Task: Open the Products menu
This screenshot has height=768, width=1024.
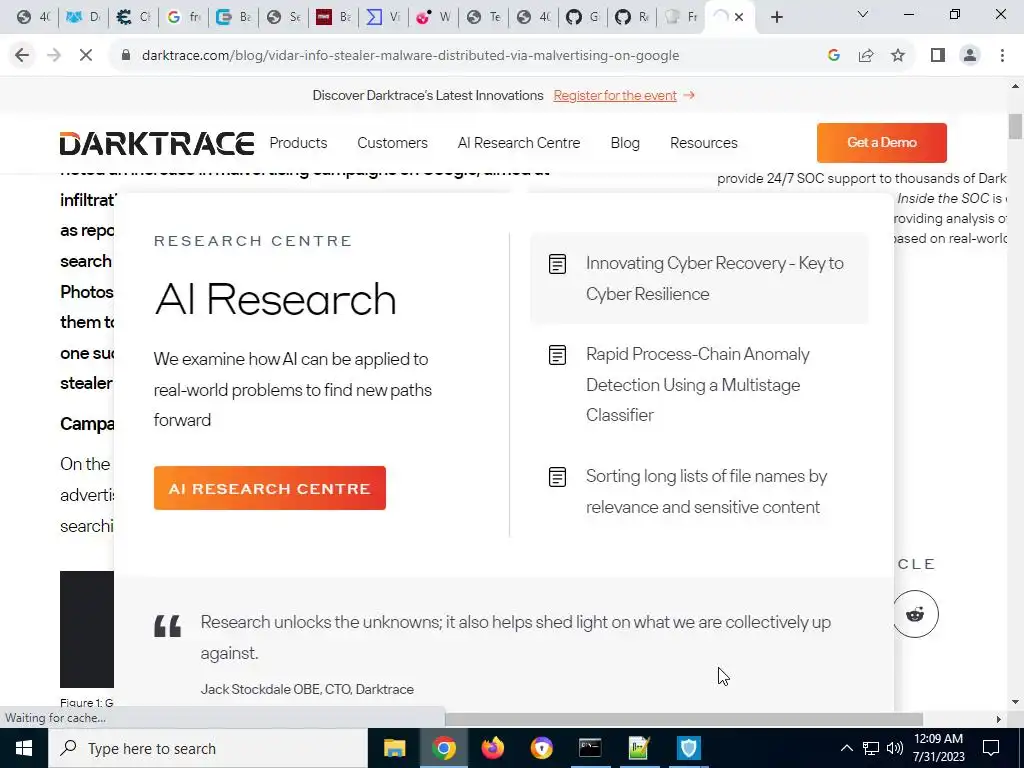Action: pyautogui.click(x=298, y=143)
